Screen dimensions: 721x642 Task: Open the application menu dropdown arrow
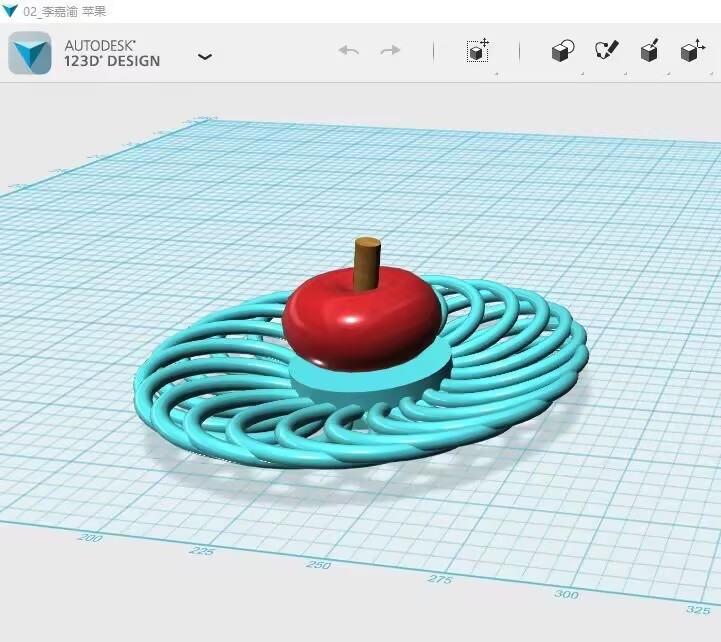(x=205, y=57)
